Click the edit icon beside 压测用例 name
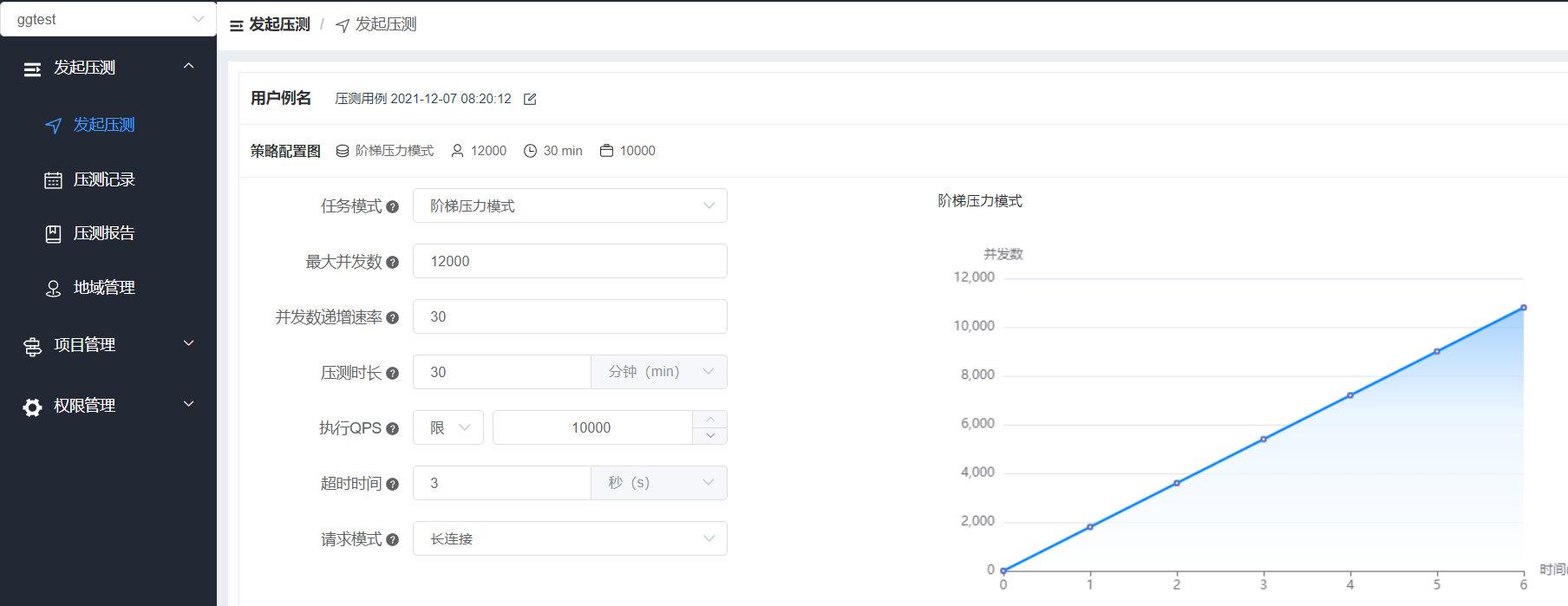The image size is (1568, 606). pos(530,99)
